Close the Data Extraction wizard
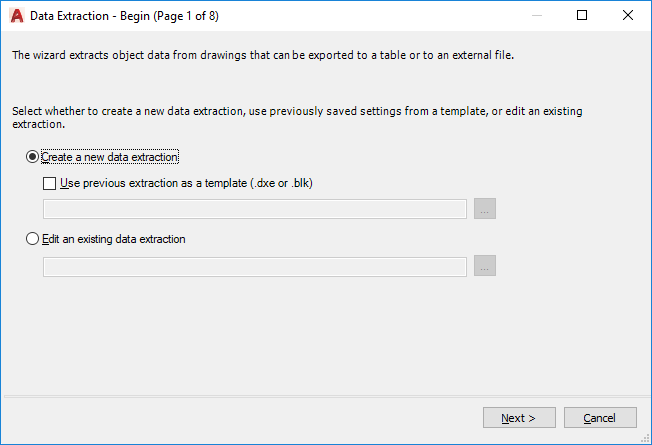The height and width of the screenshot is (445, 652). pos(627,16)
